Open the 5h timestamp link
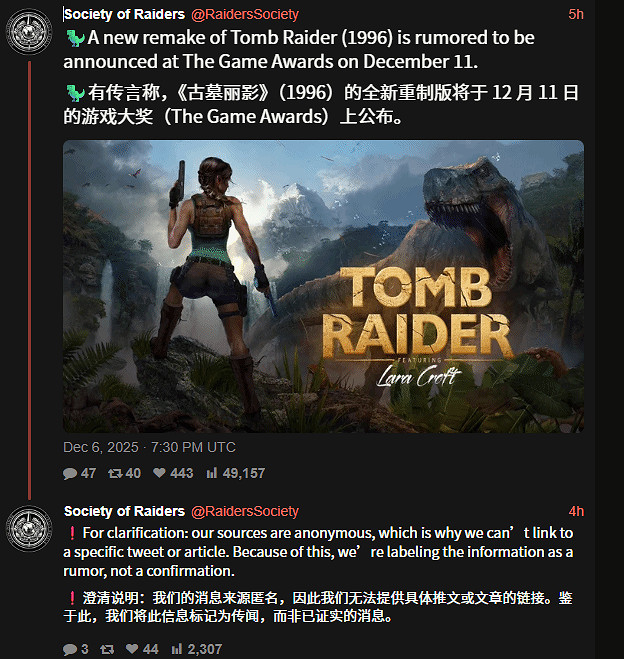The width and height of the screenshot is (624, 659). (x=576, y=14)
